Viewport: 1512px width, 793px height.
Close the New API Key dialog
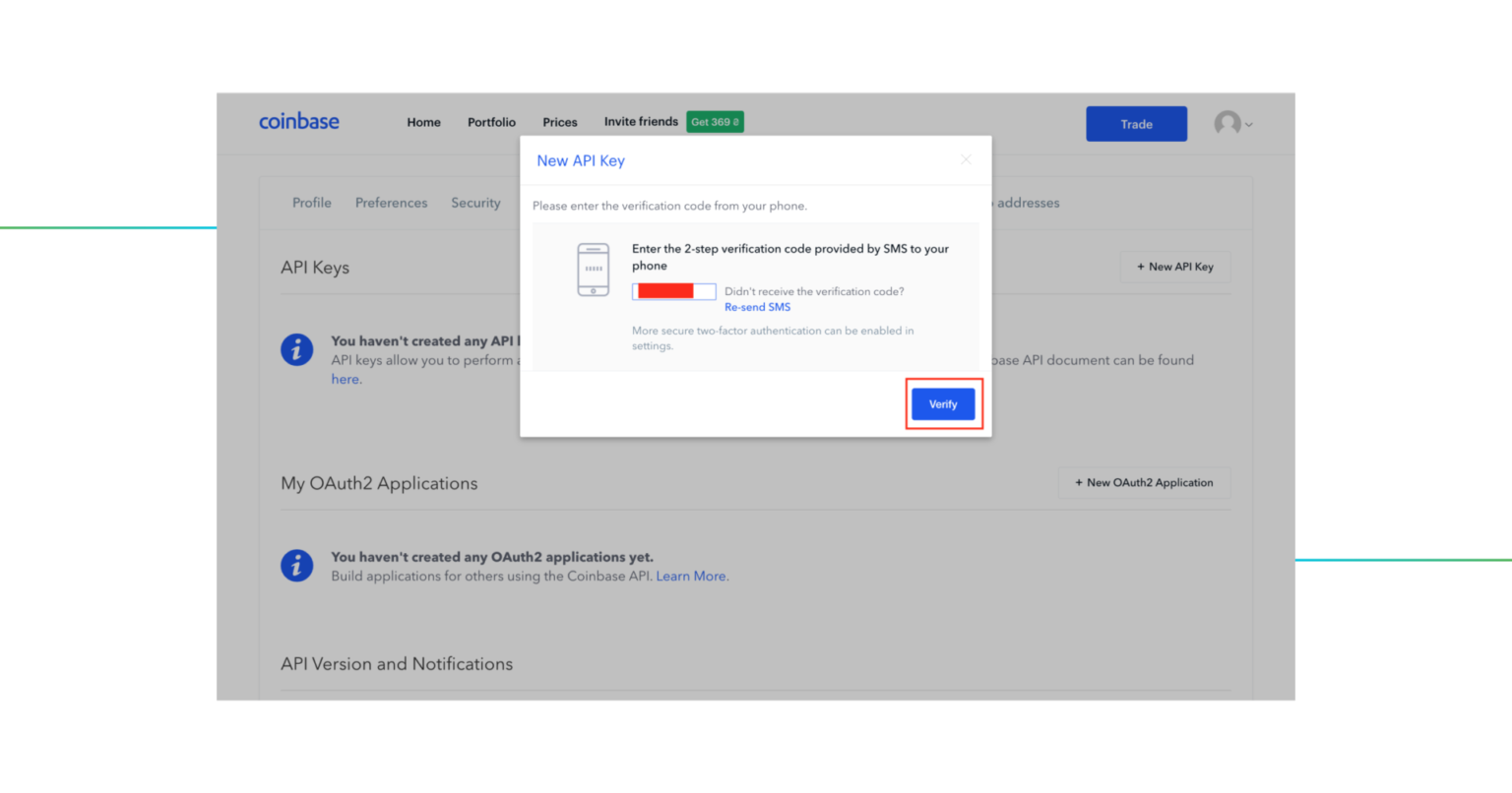[x=966, y=159]
